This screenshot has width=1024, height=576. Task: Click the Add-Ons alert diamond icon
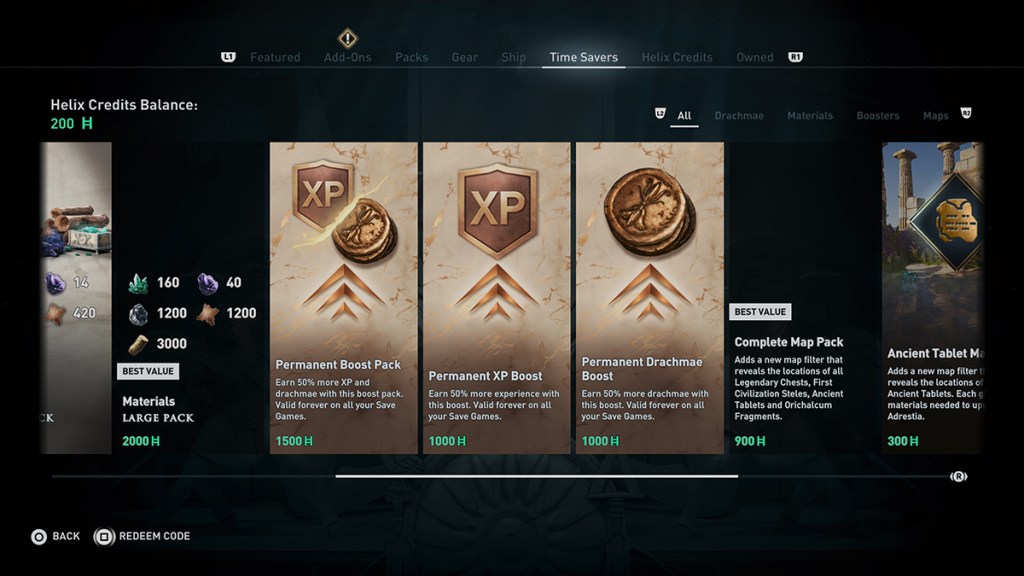(347, 39)
